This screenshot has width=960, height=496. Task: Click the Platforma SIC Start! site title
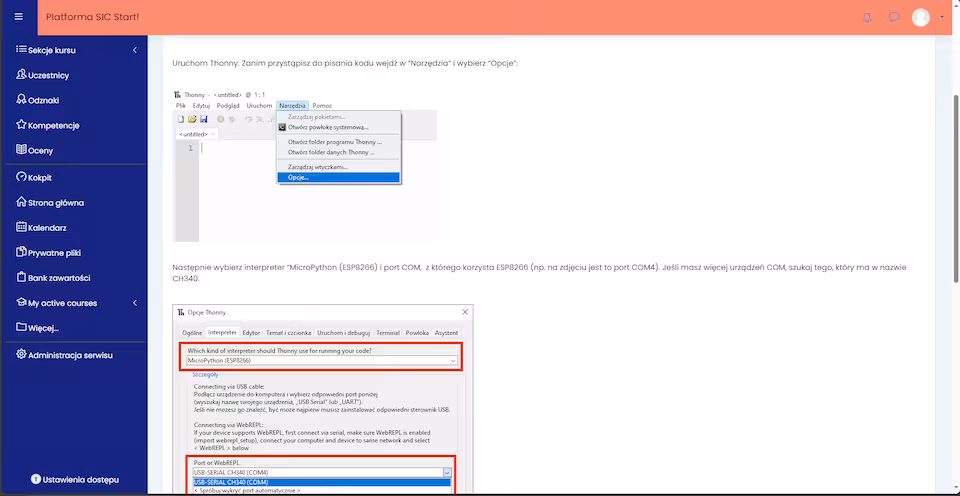pos(93,17)
